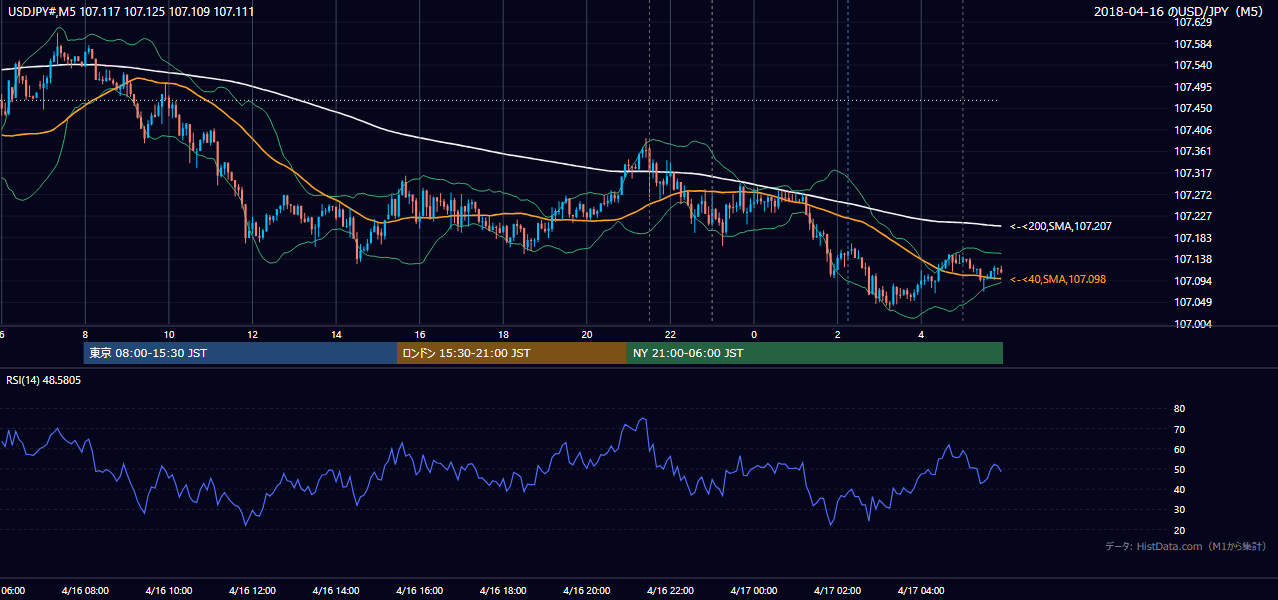Click RSI scale level 60
This screenshot has width=1278, height=600.
tap(1179, 449)
